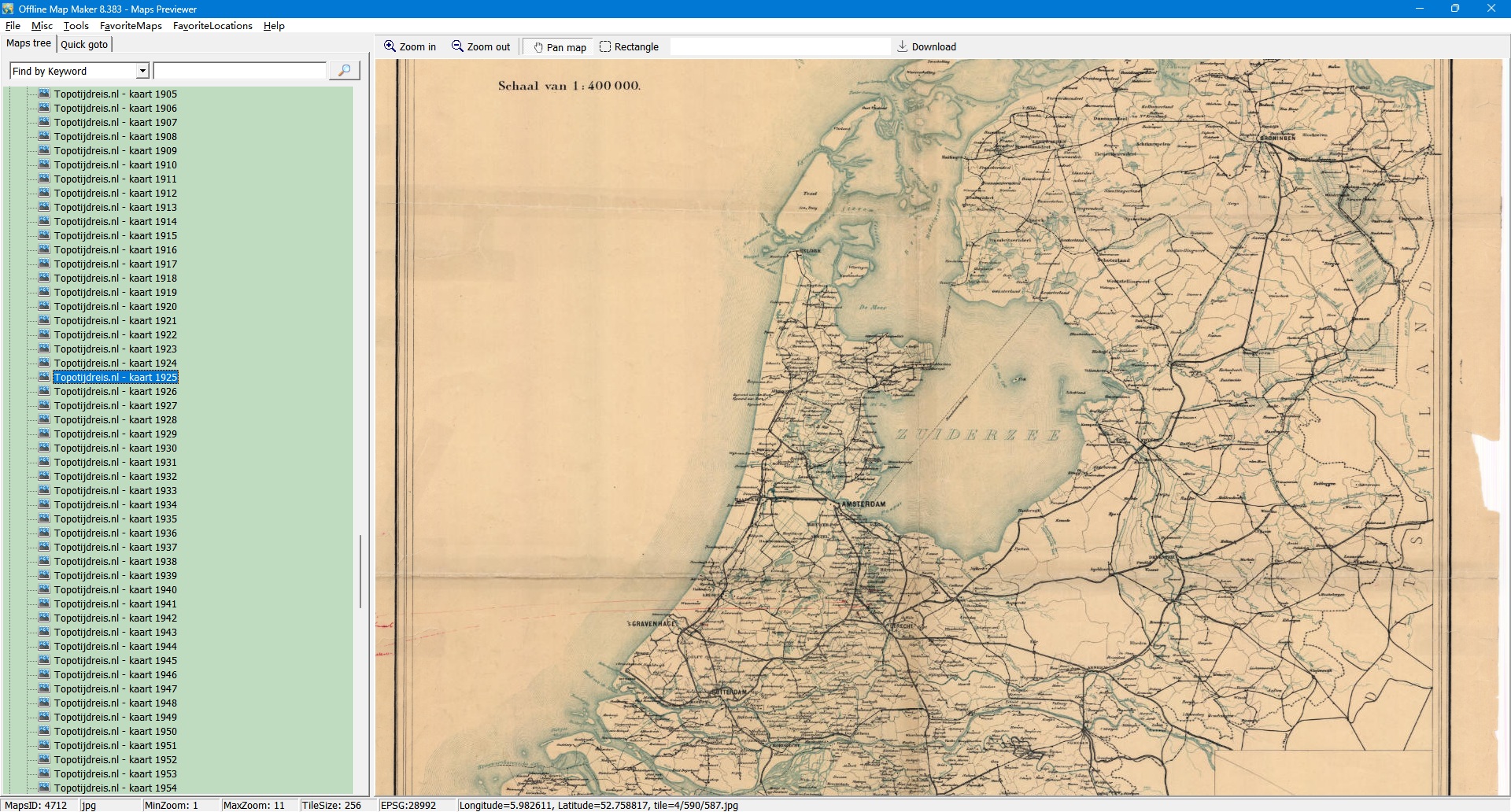Open the FavoriteLocations menu
Image resolution: width=1511 pixels, height=812 pixels.
tap(212, 26)
